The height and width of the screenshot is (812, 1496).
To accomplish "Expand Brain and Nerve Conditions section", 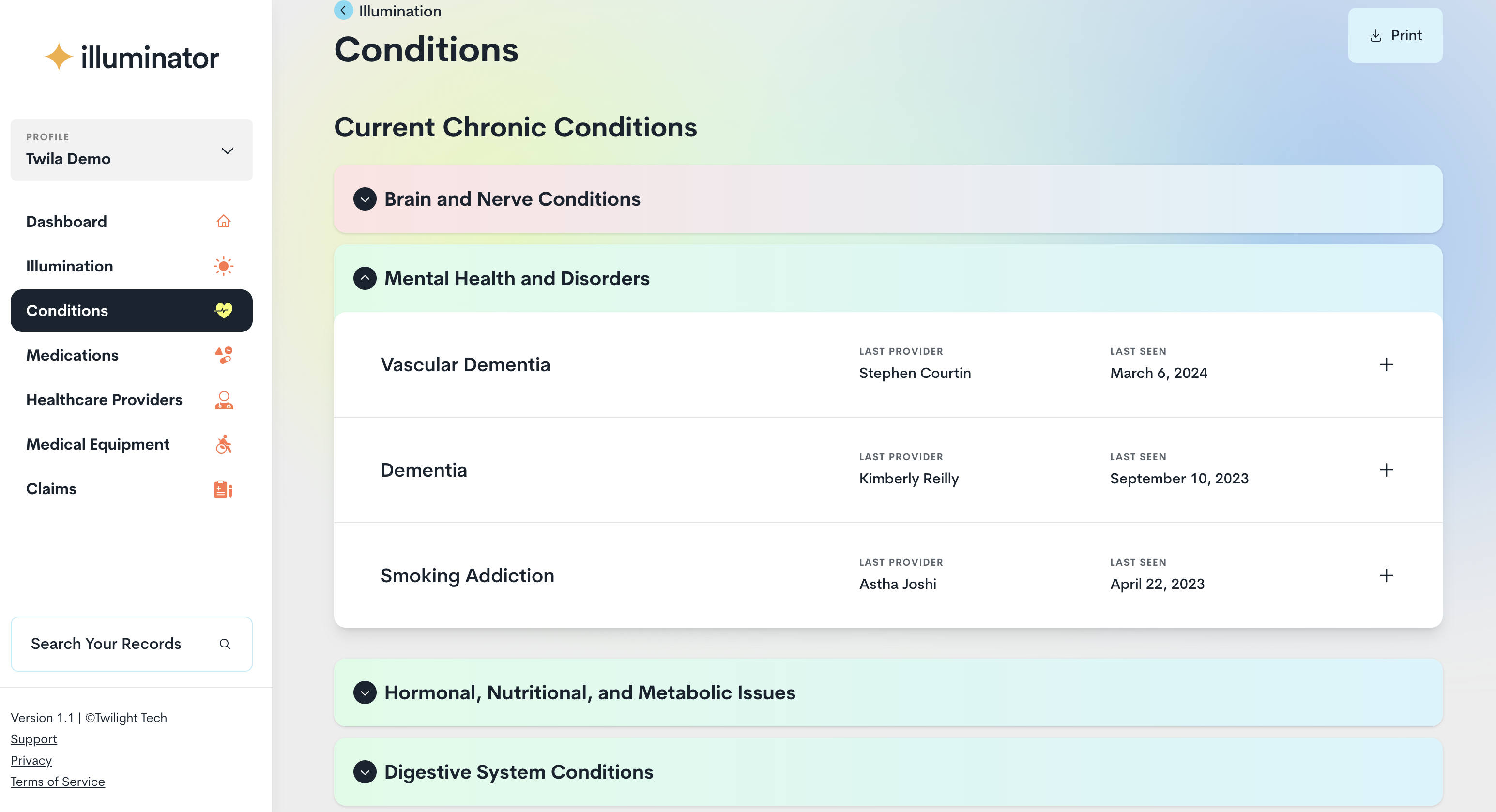I will [x=365, y=199].
